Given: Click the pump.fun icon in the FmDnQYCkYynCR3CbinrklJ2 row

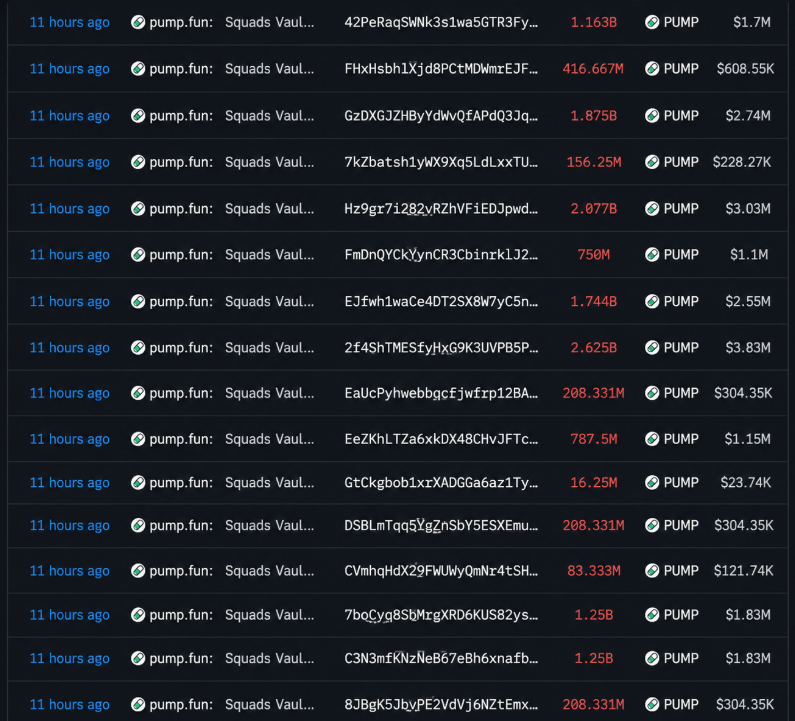Looking at the screenshot, I should (x=138, y=255).
